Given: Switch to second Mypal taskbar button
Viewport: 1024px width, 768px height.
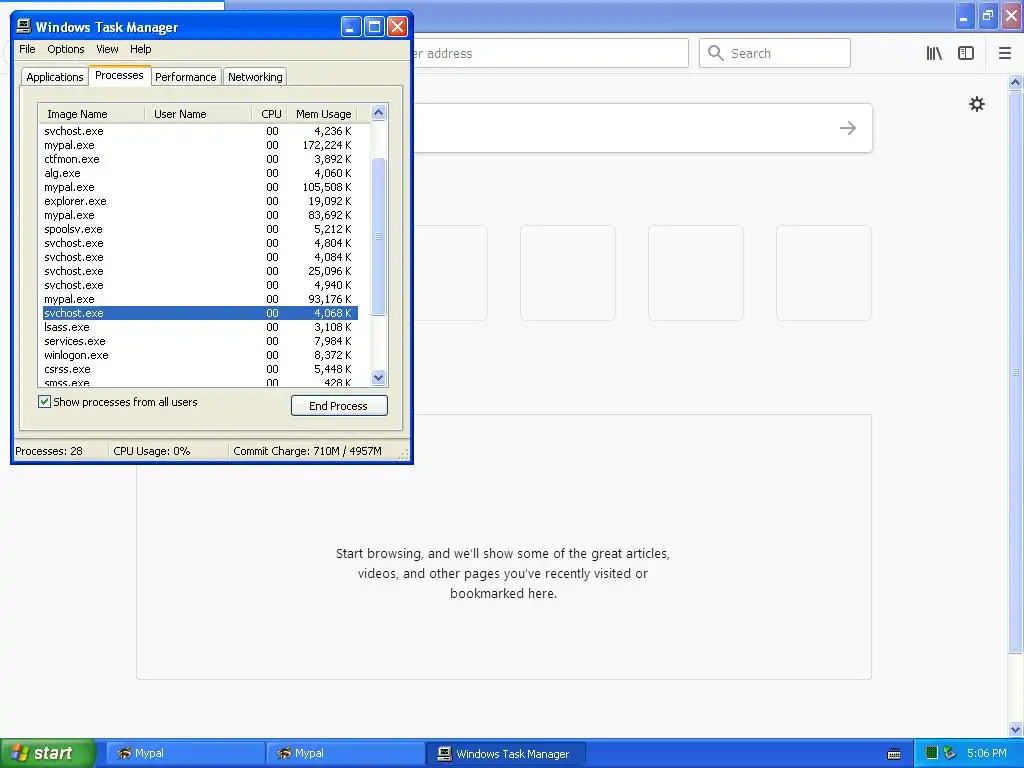Looking at the screenshot, I should tap(345, 753).
